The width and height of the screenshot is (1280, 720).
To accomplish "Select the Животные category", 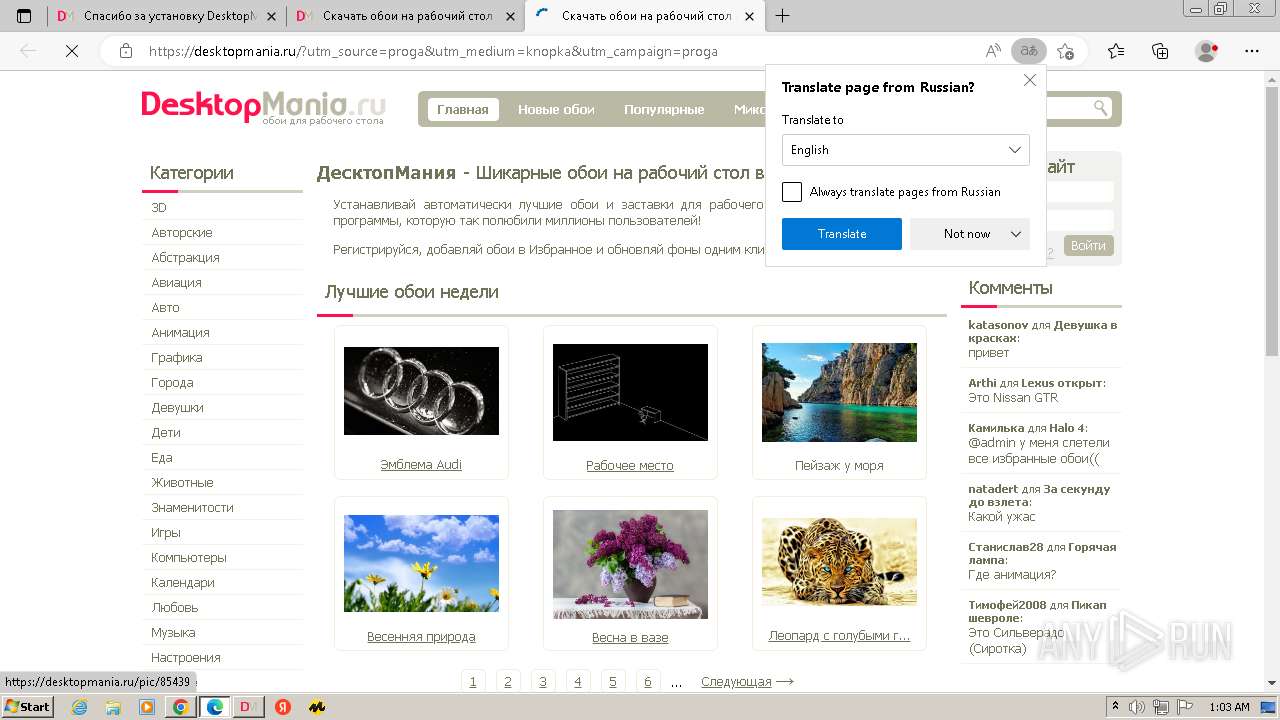I will click(182, 482).
